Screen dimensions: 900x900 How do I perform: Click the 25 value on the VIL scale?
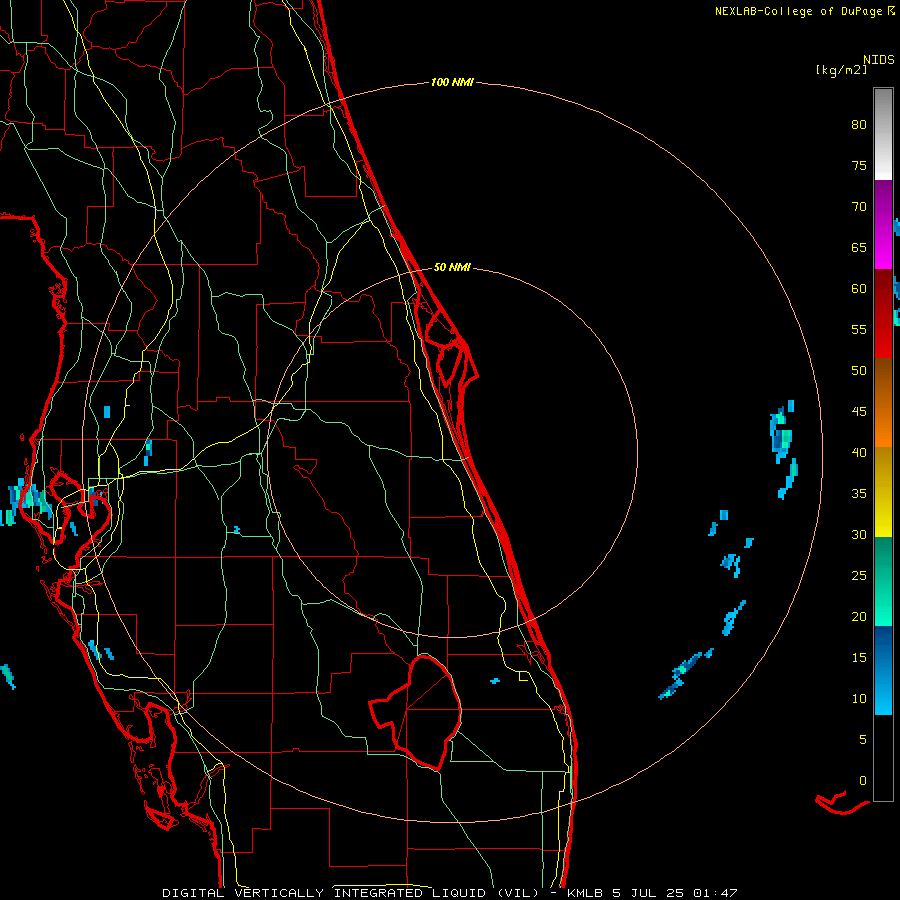click(859, 575)
